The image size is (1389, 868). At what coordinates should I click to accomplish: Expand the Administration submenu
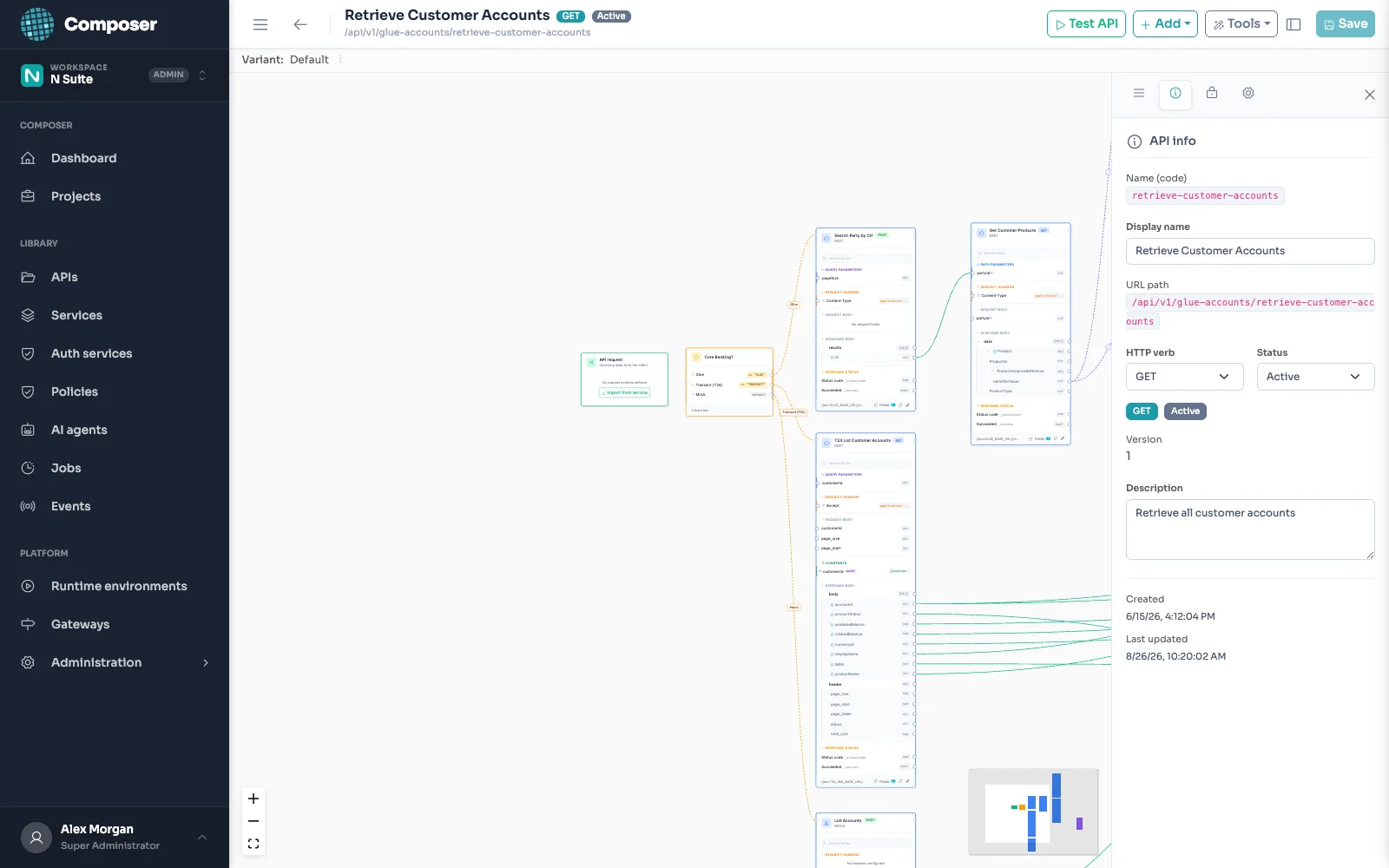[115, 662]
